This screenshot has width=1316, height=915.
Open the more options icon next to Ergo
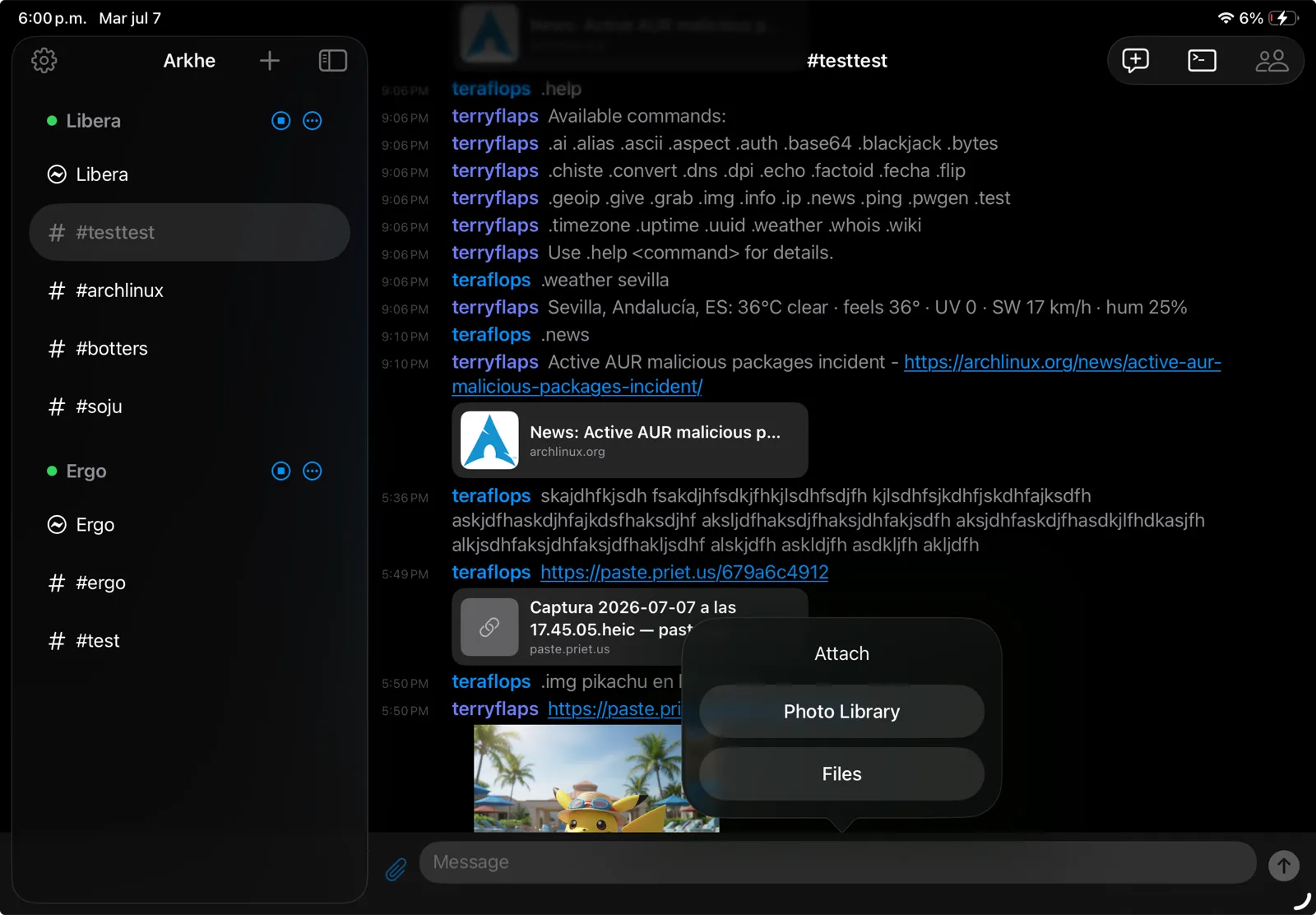point(313,471)
